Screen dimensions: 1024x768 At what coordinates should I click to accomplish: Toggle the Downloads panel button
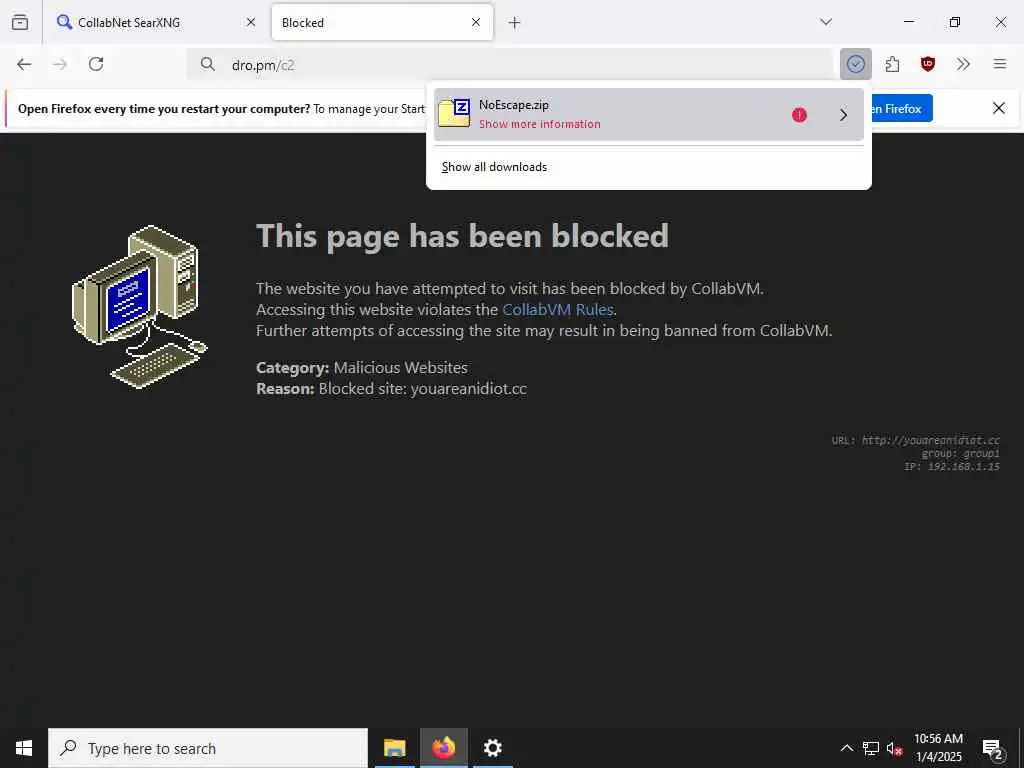tap(856, 64)
